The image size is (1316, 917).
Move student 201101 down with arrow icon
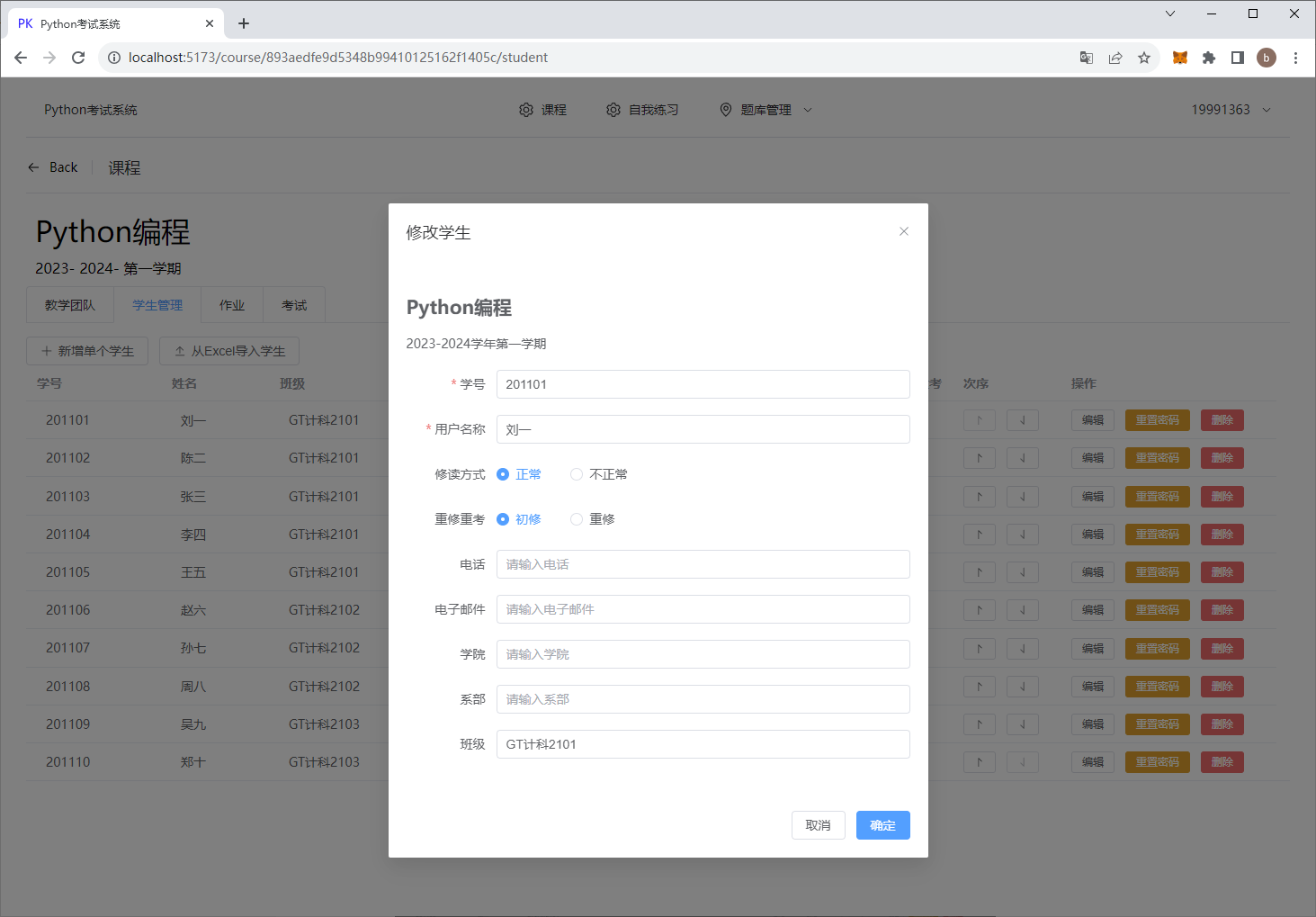pyautogui.click(x=1022, y=420)
